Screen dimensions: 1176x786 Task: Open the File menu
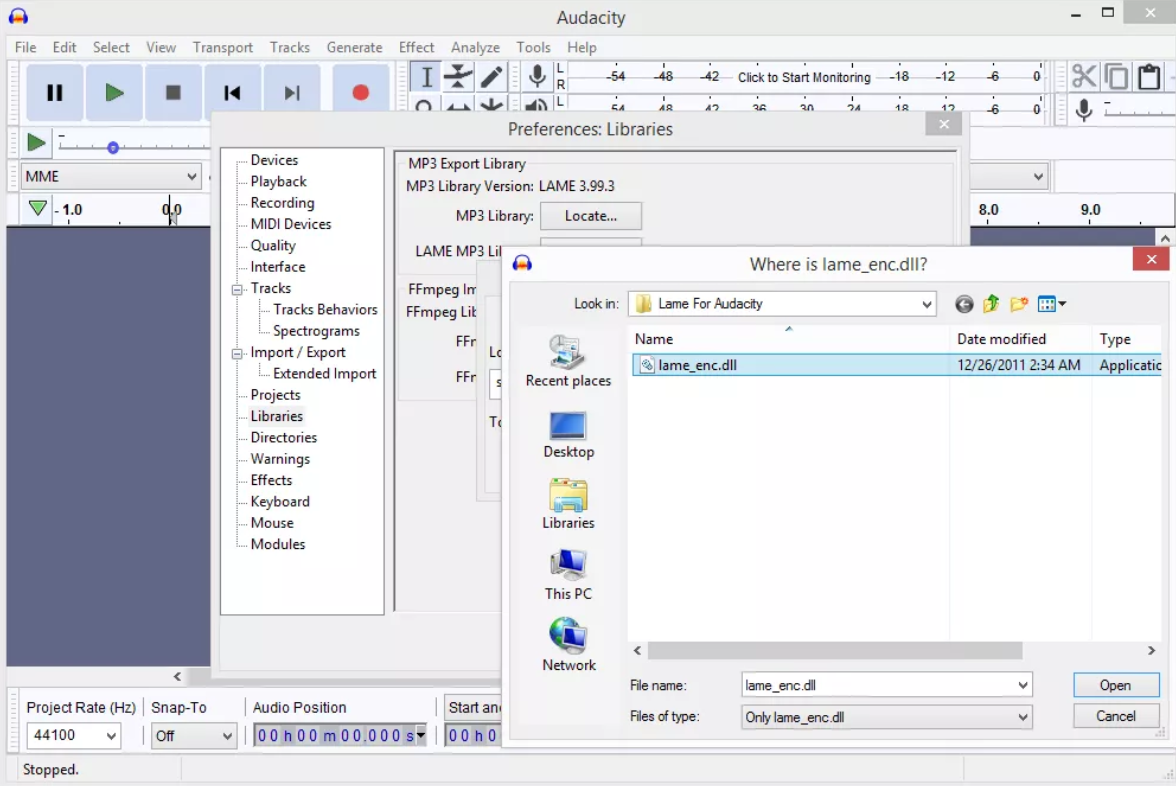tap(26, 47)
